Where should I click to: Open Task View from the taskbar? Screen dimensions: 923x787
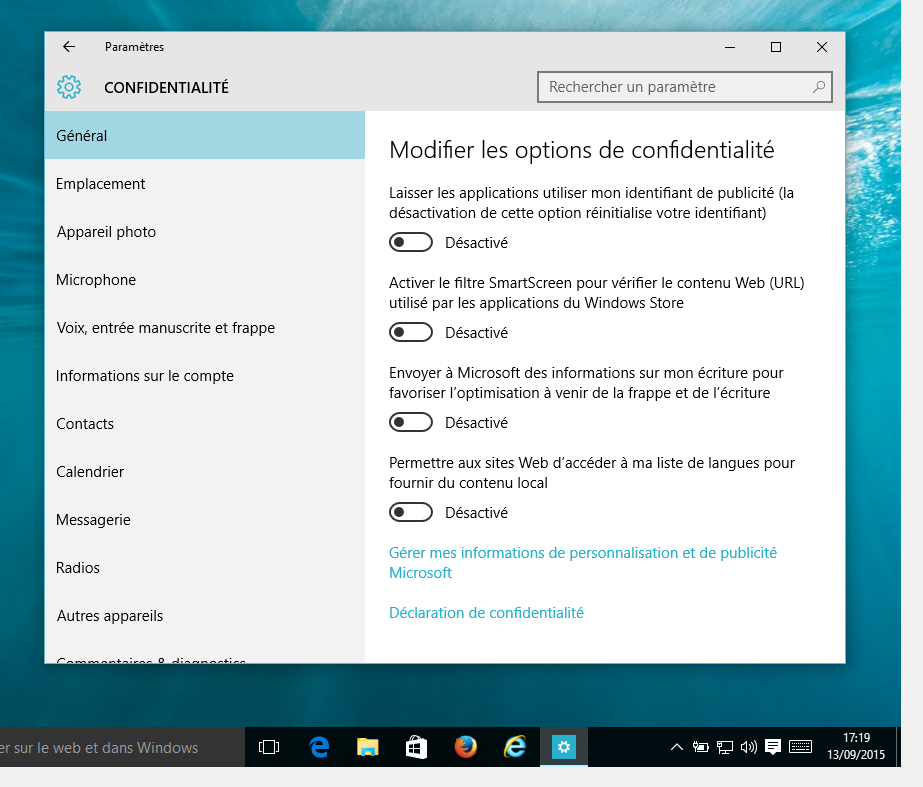coord(269,747)
